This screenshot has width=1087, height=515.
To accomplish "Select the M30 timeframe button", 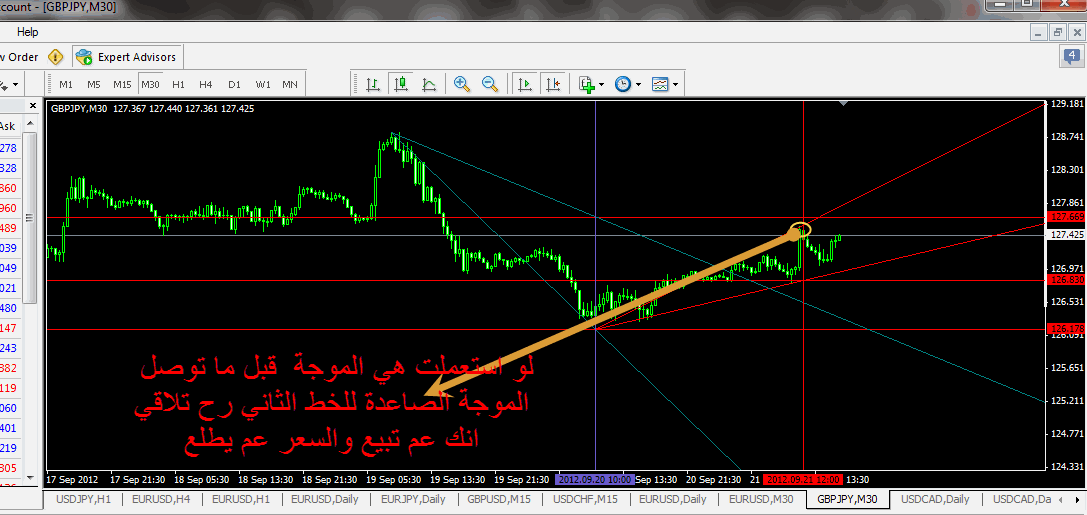I will (150, 85).
